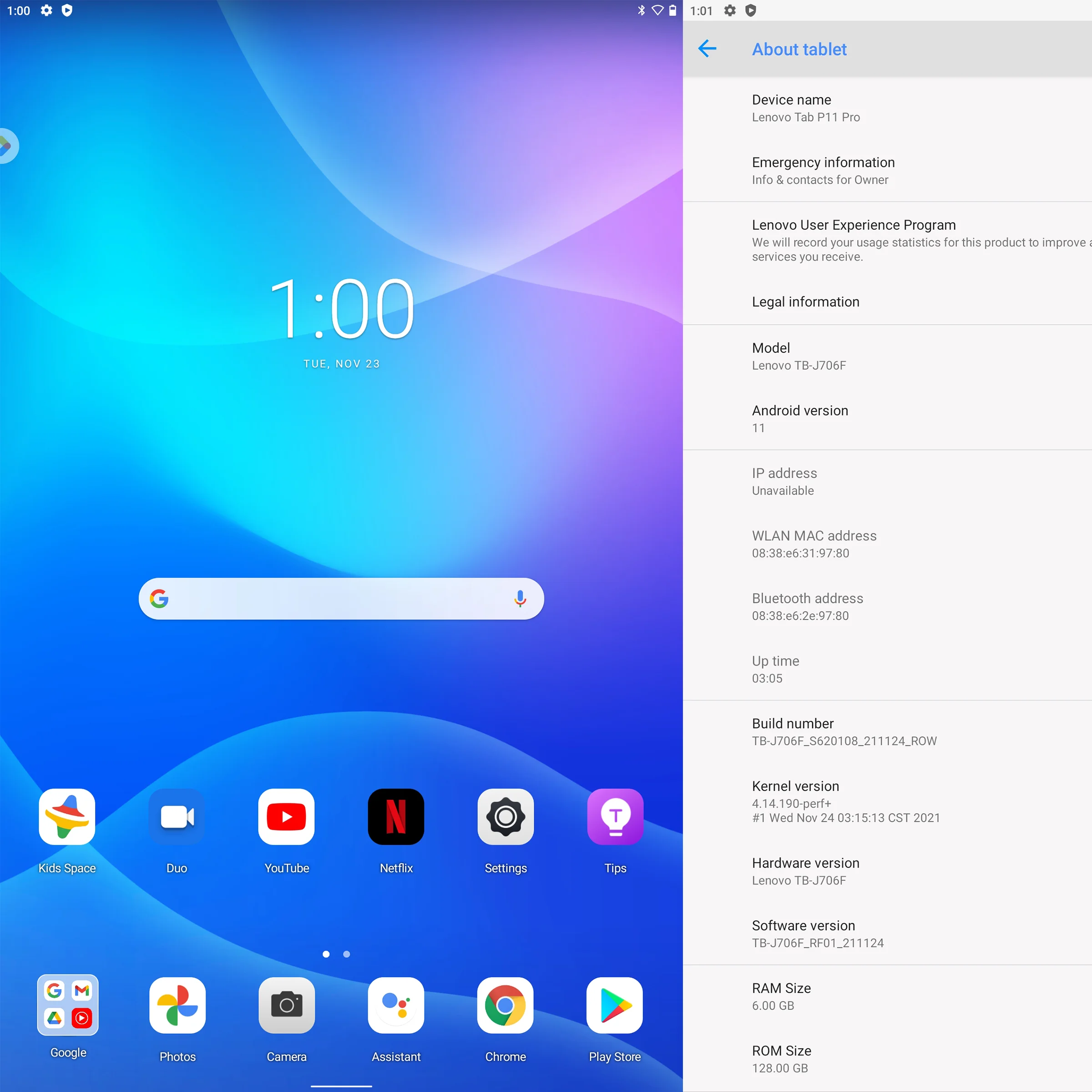Viewport: 1092px width, 1092px height.
Task: Launch the Chrome browser
Action: point(506,1005)
